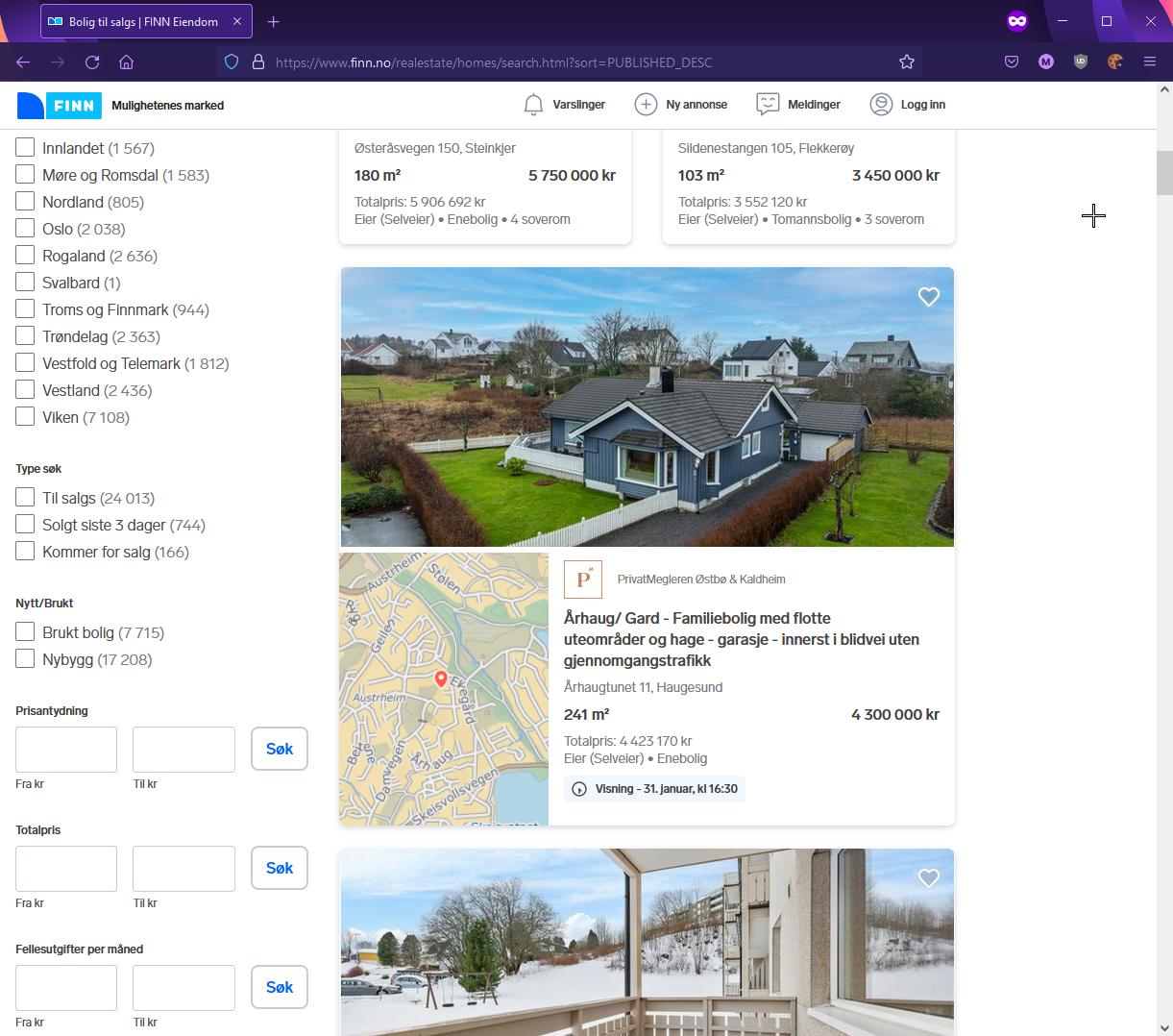Click the FINN logo

60,106
